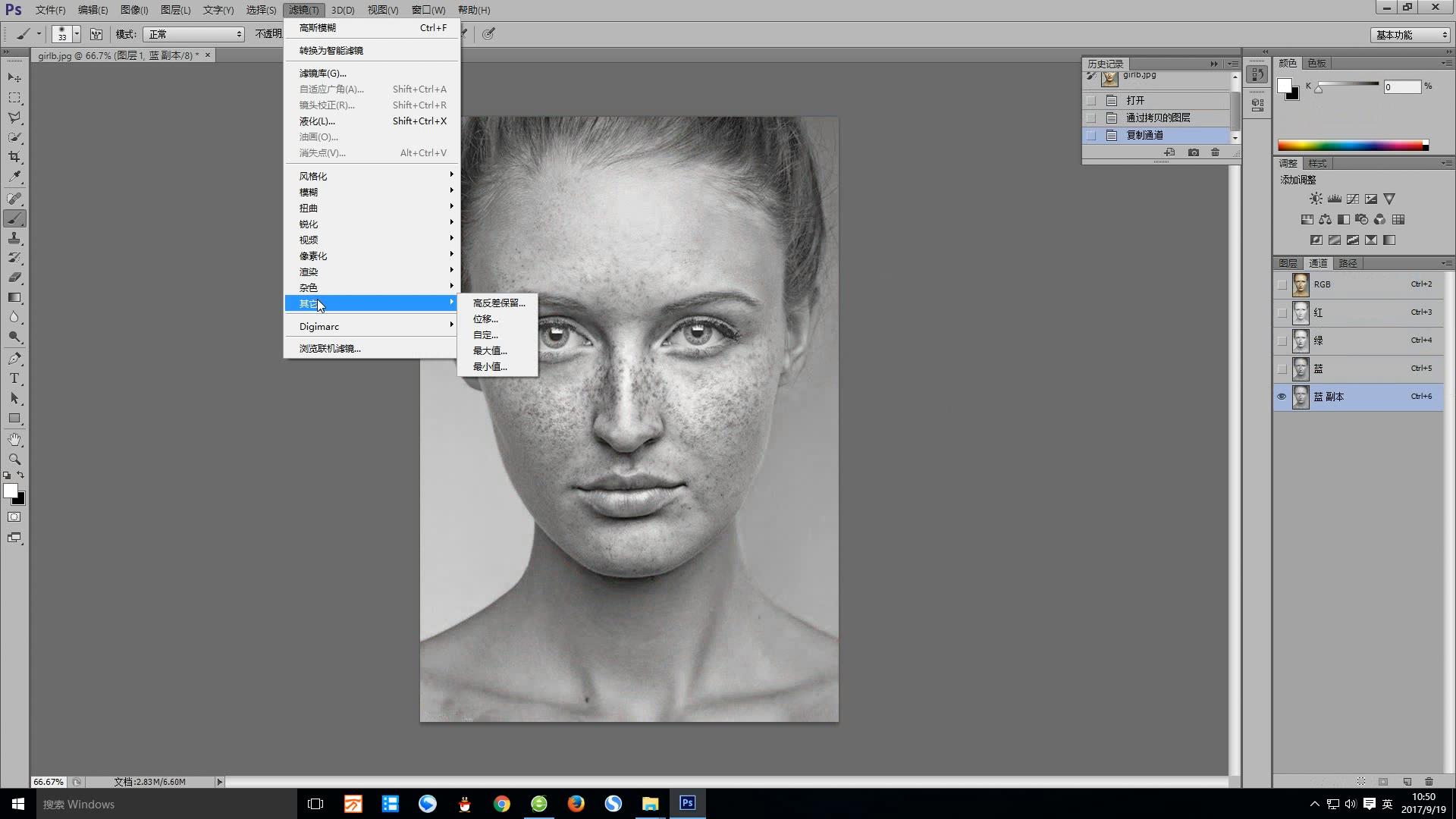This screenshot has height=819, width=1456.
Task: Click the Curves adjustment icon
Action: pos(1352,199)
